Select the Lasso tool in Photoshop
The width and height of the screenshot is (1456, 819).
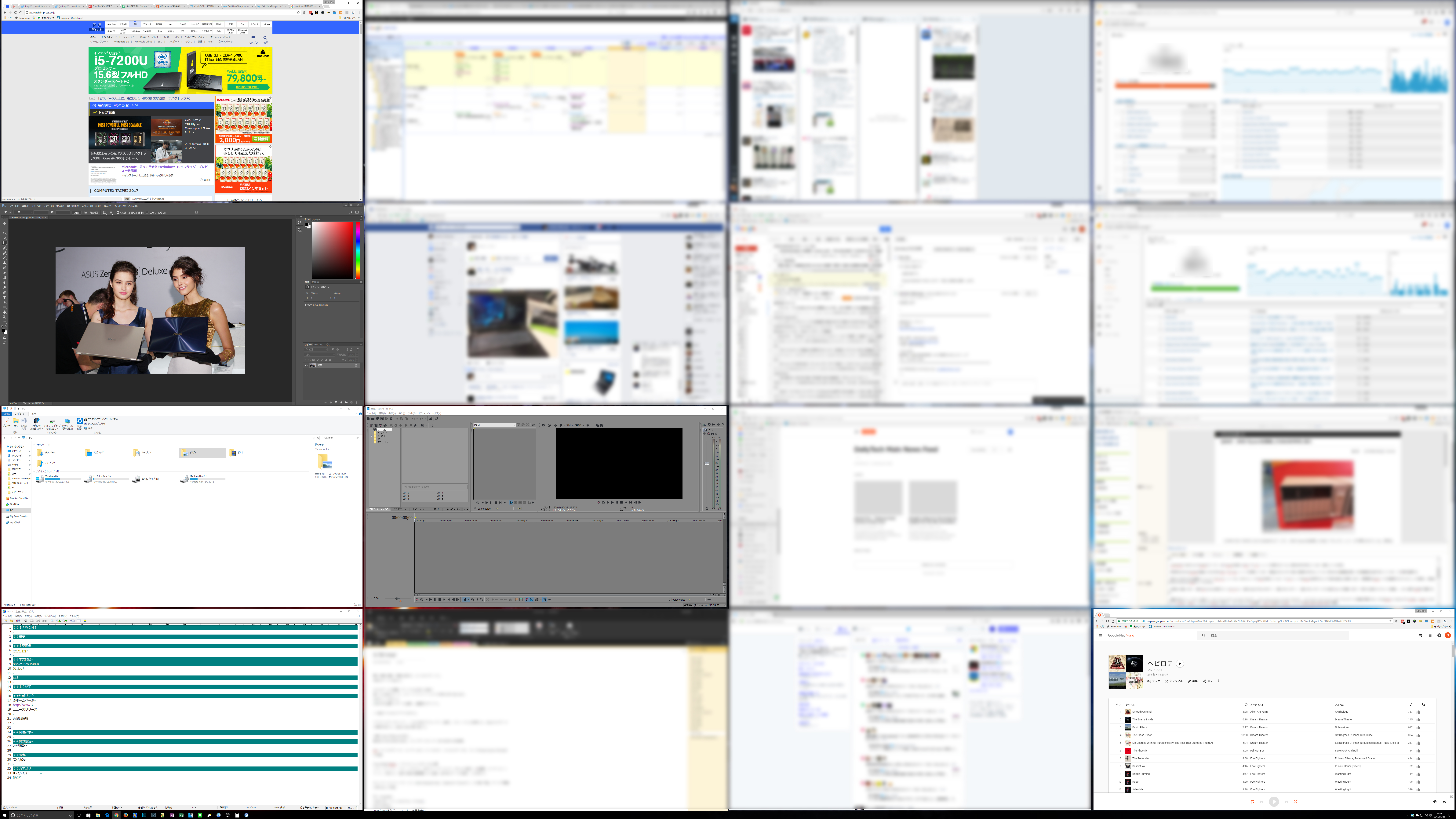point(5,233)
